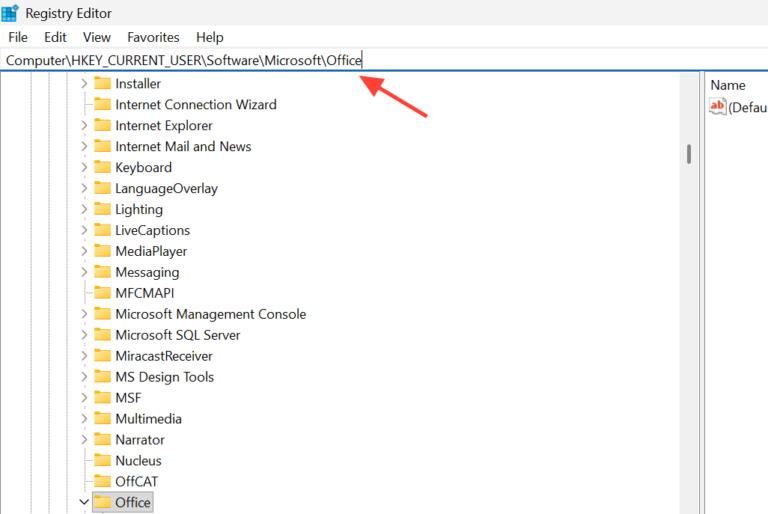This screenshot has height=514, width=768.
Task: Select the OffCAT key label
Action: click(x=137, y=482)
